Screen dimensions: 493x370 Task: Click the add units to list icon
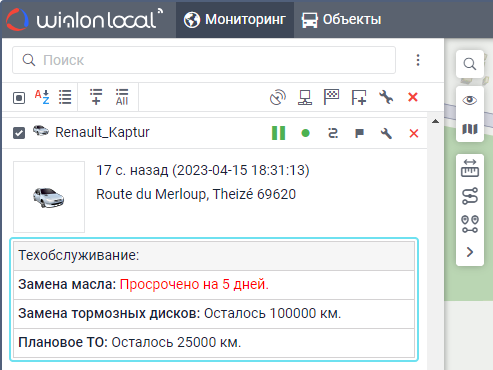[96, 97]
